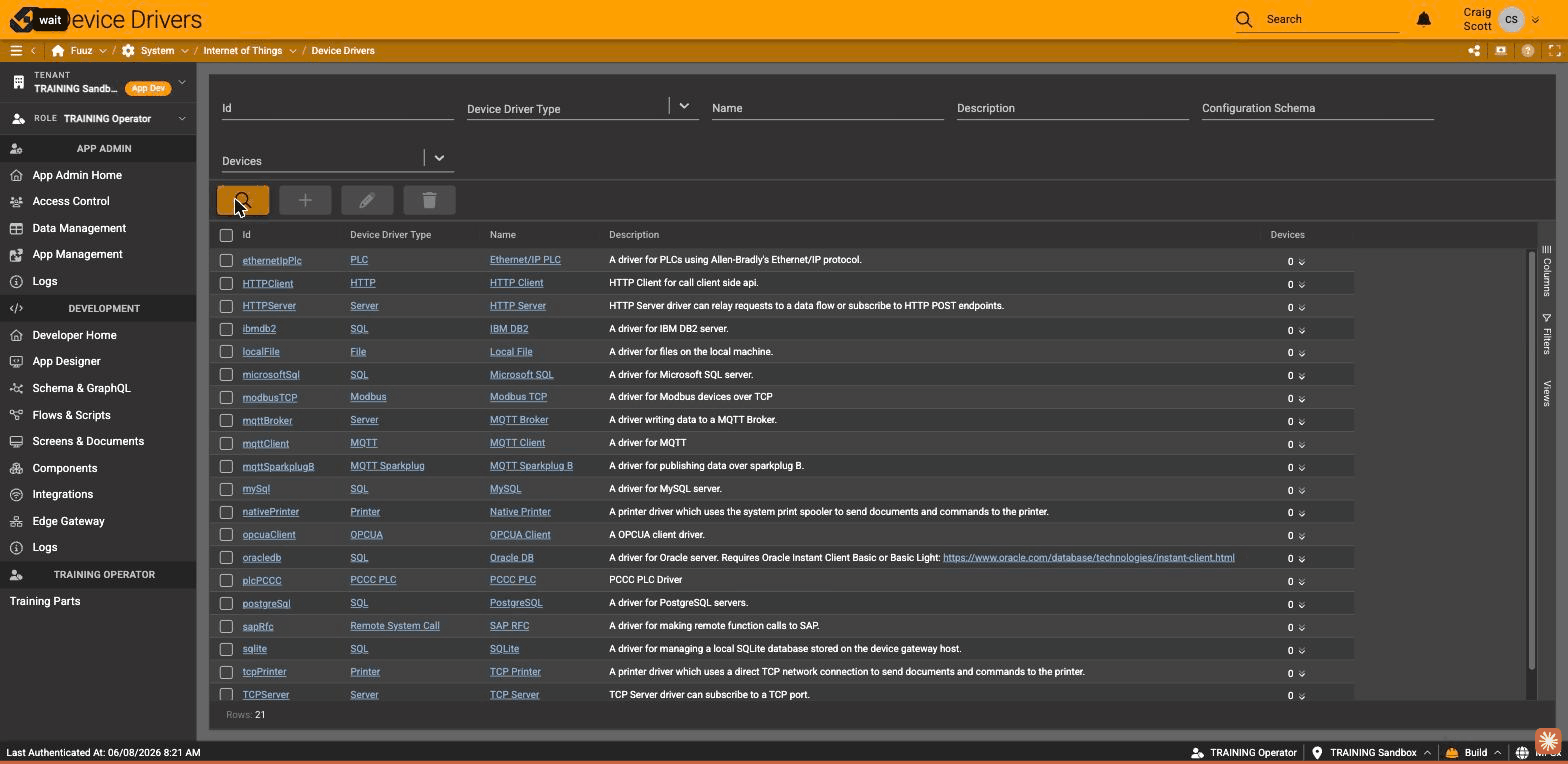This screenshot has height=764, width=1568.
Task: Check the oracledb row checkbox
Action: (226, 558)
